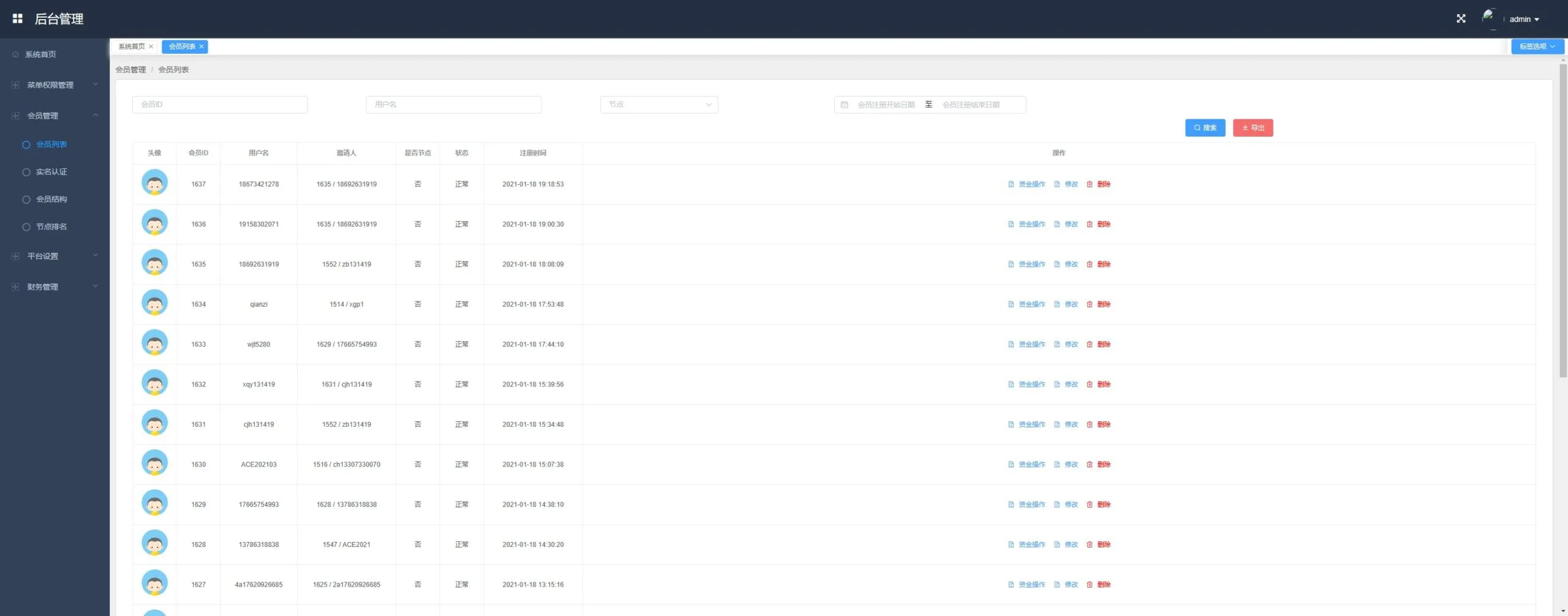Click the 修改 icon for user ACE202103
Screen dimensions: 1568x616
coord(1057,464)
